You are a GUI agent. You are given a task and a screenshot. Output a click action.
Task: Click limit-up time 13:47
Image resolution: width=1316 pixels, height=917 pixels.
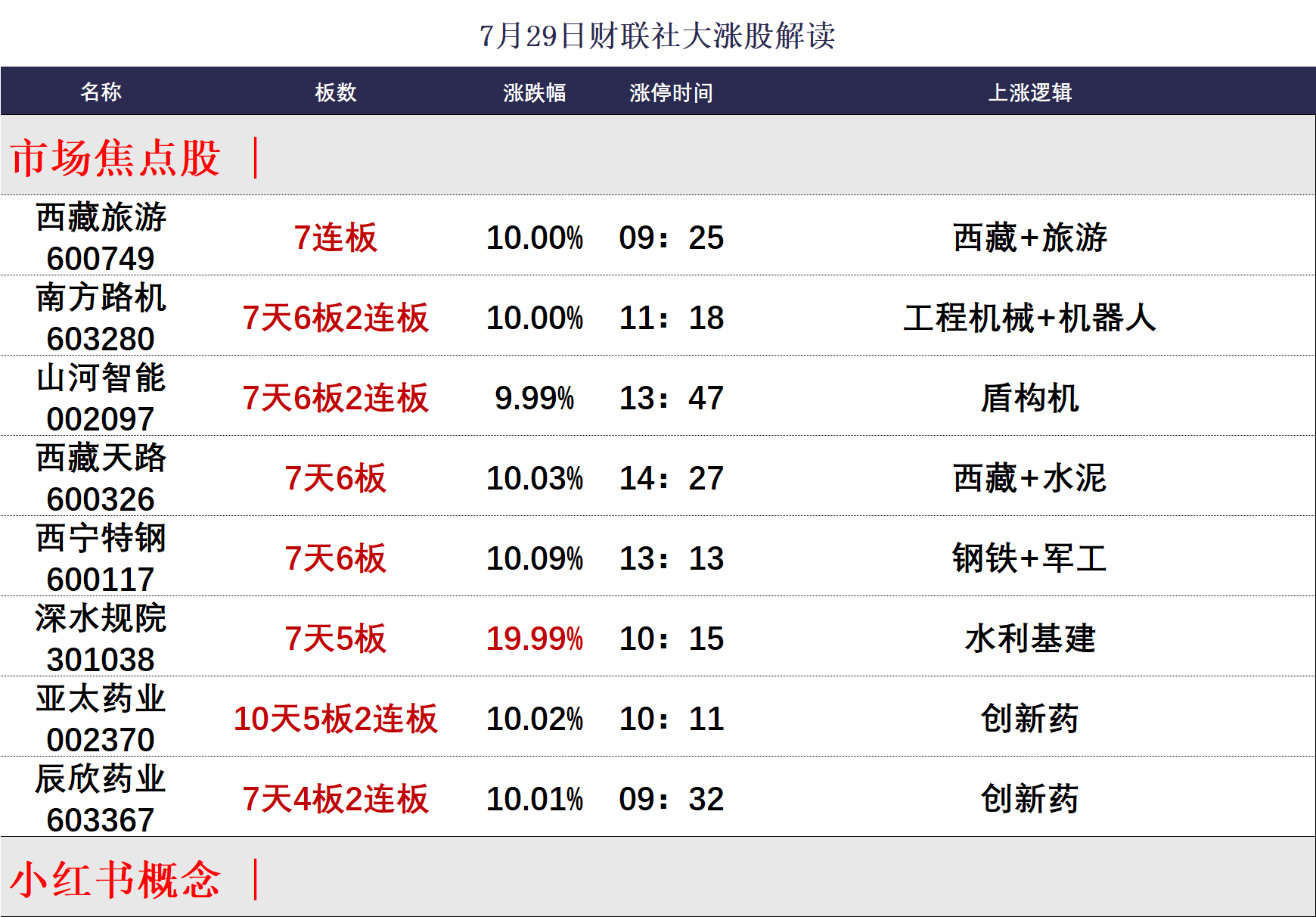pyautogui.click(x=672, y=398)
